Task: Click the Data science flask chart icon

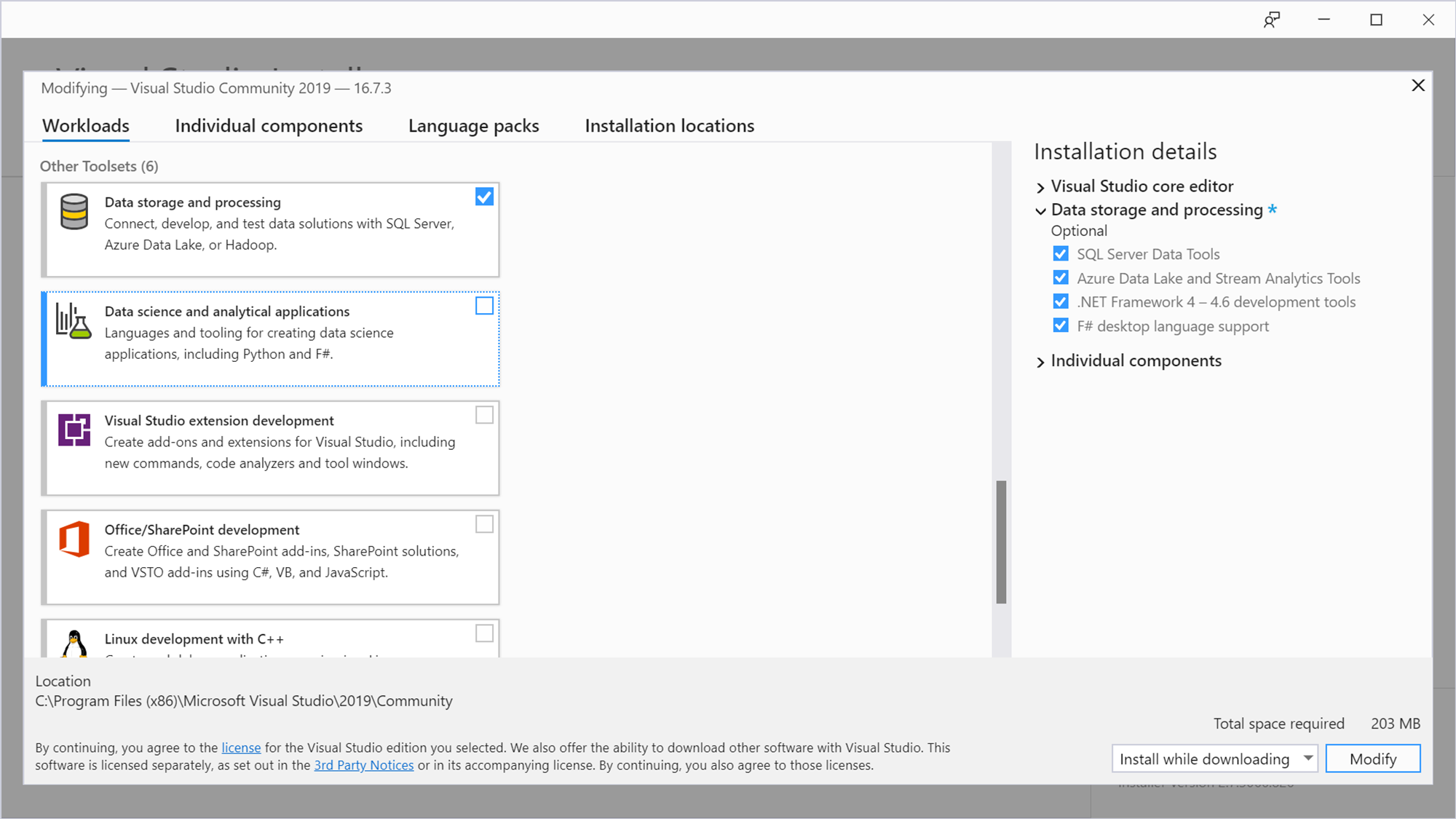Action: 74,321
